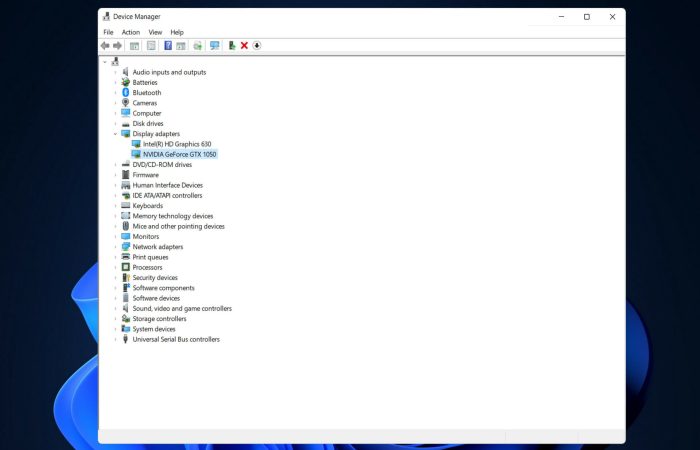Collapse the Display adapters category
The image size is (700, 450).
point(115,133)
